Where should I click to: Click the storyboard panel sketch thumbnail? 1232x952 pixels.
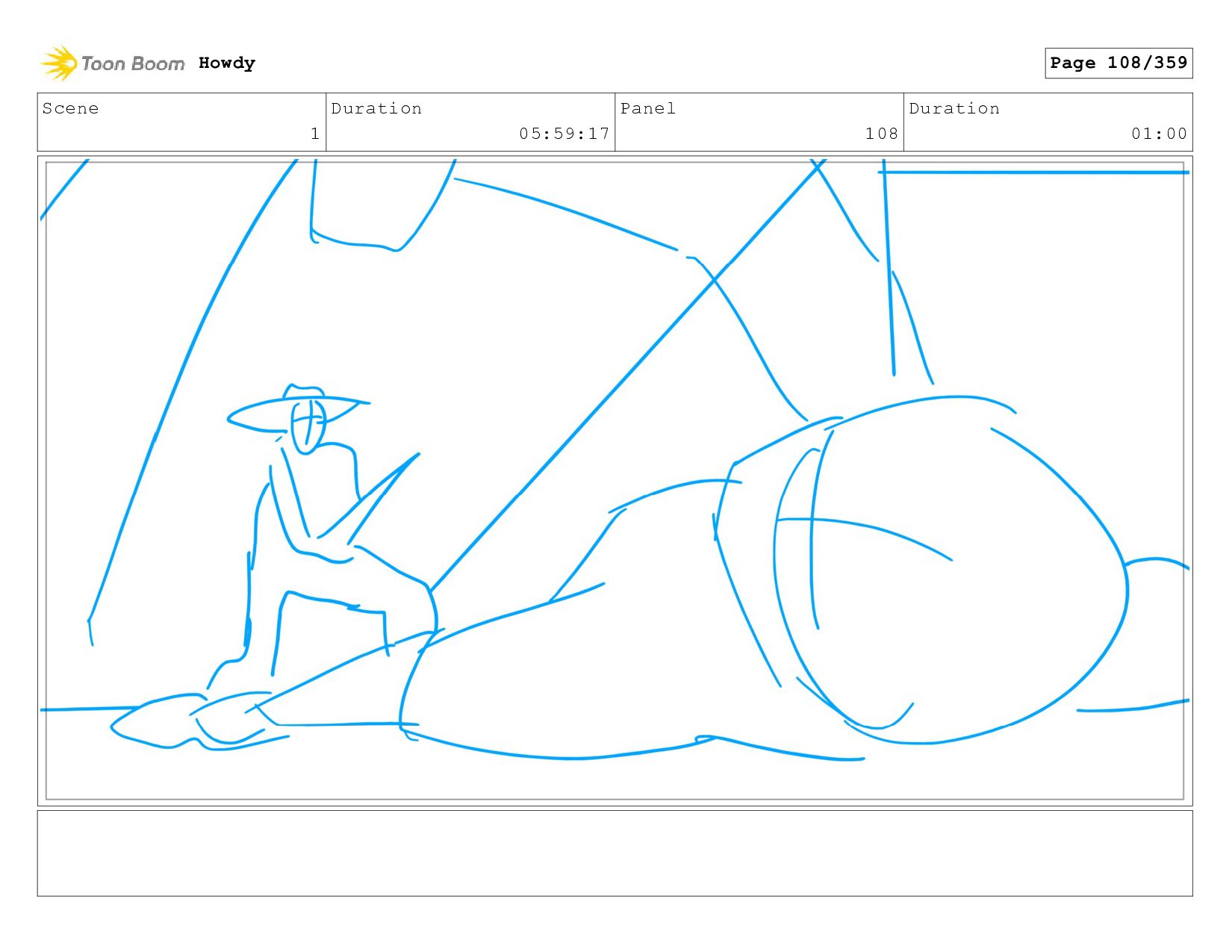(x=615, y=481)
